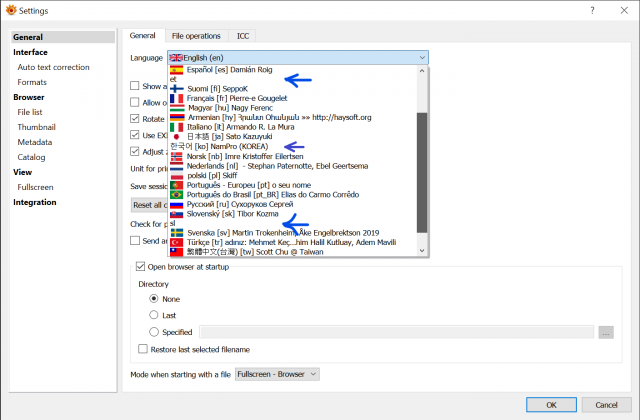
Task: Toggle Open browser at startup checkbox
Action: [140, 267]
